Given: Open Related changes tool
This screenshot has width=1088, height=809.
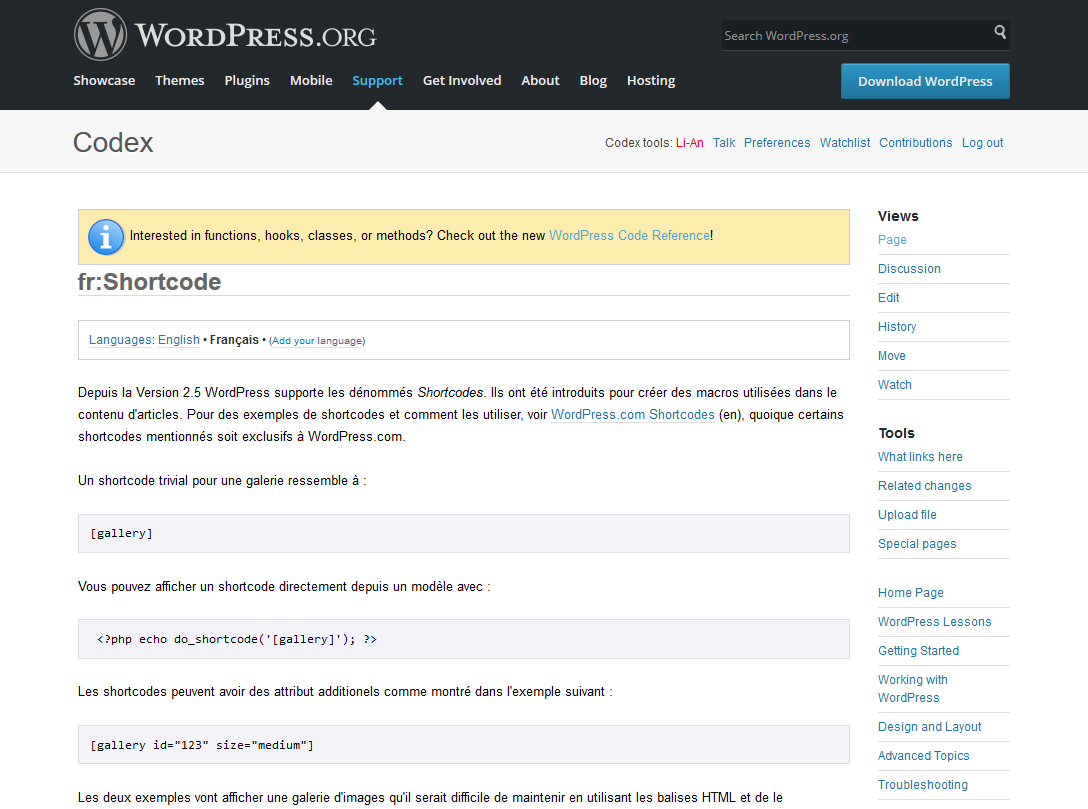Looking at the screenshot, I should pos(924,486).
